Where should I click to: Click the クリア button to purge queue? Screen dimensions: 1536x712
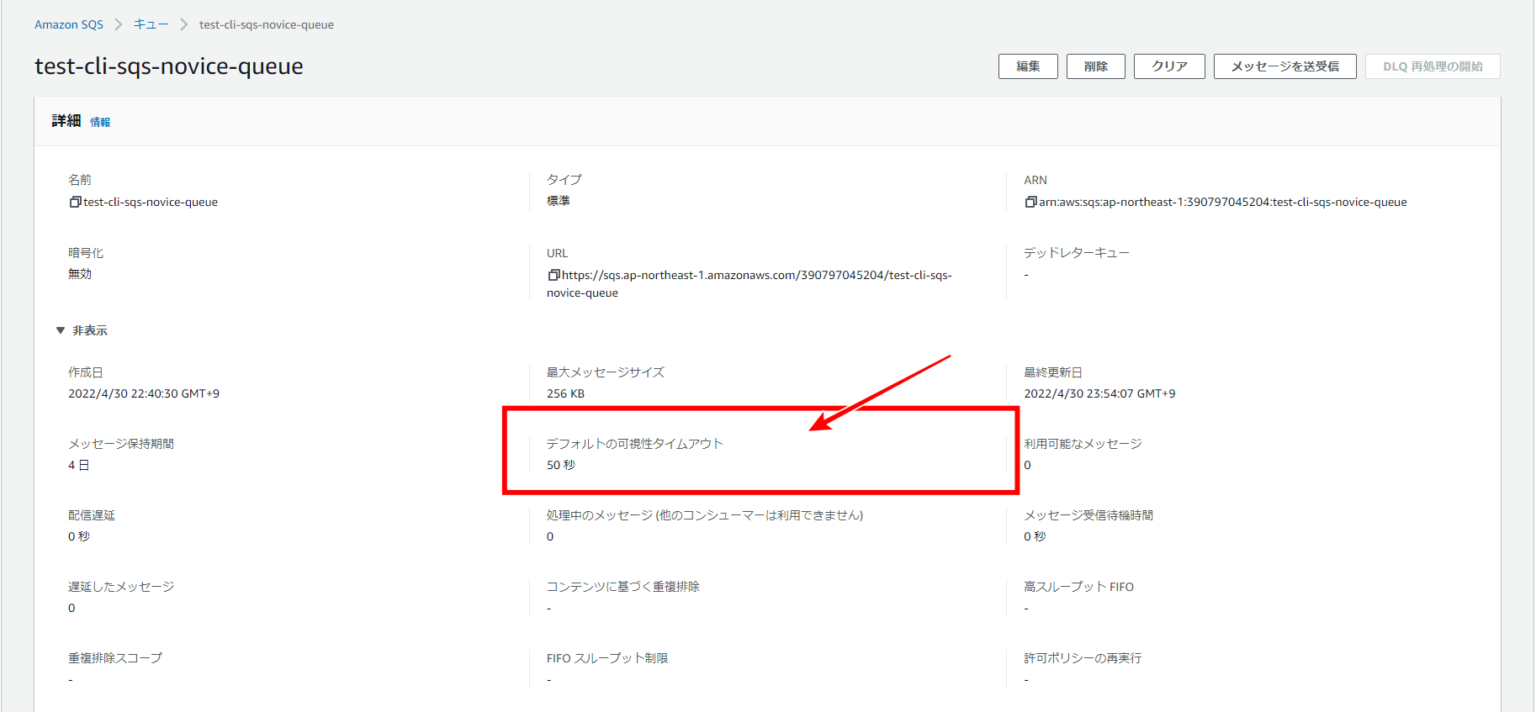pos(1169,66)
